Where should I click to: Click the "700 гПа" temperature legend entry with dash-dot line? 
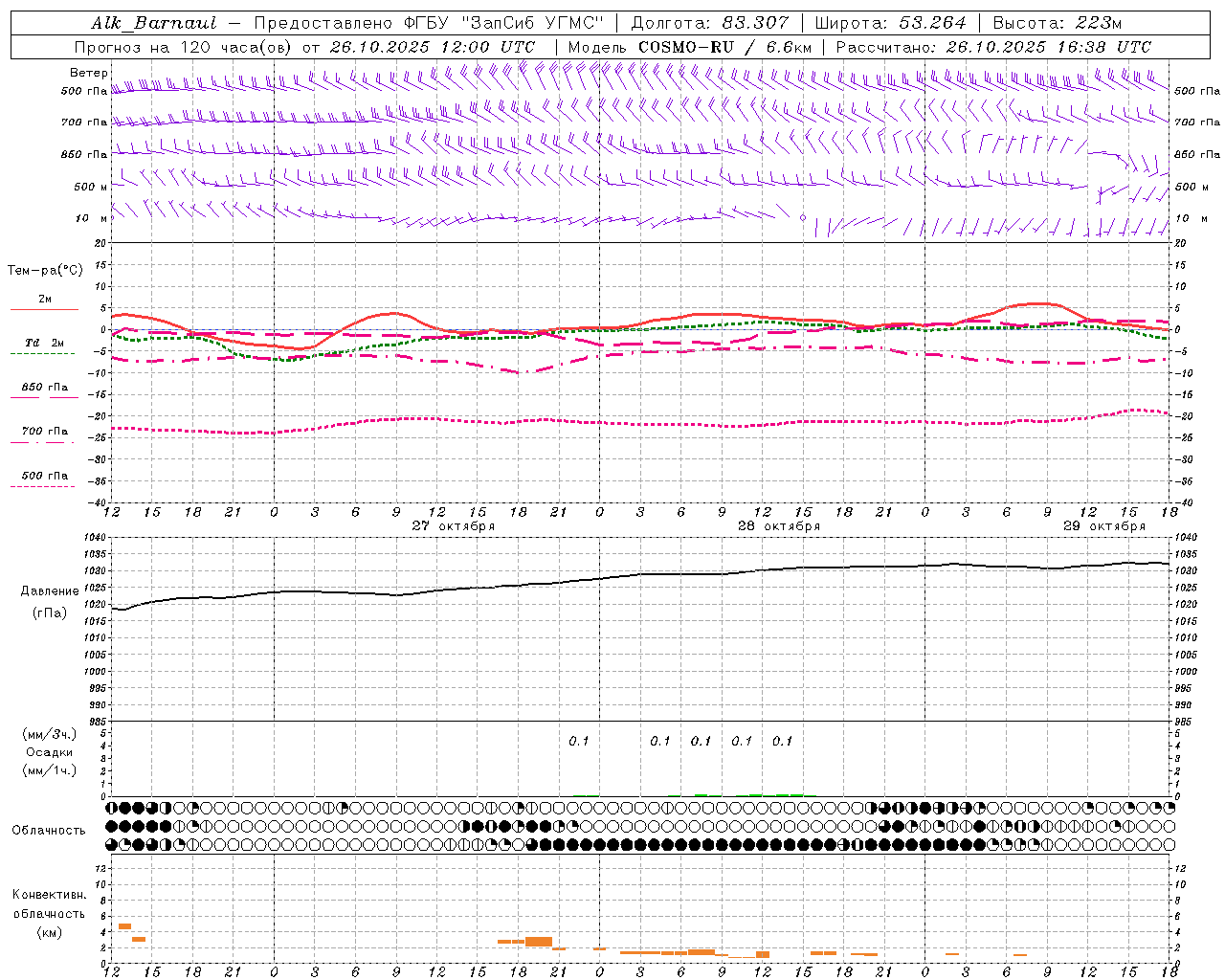(x=45, y=432)
